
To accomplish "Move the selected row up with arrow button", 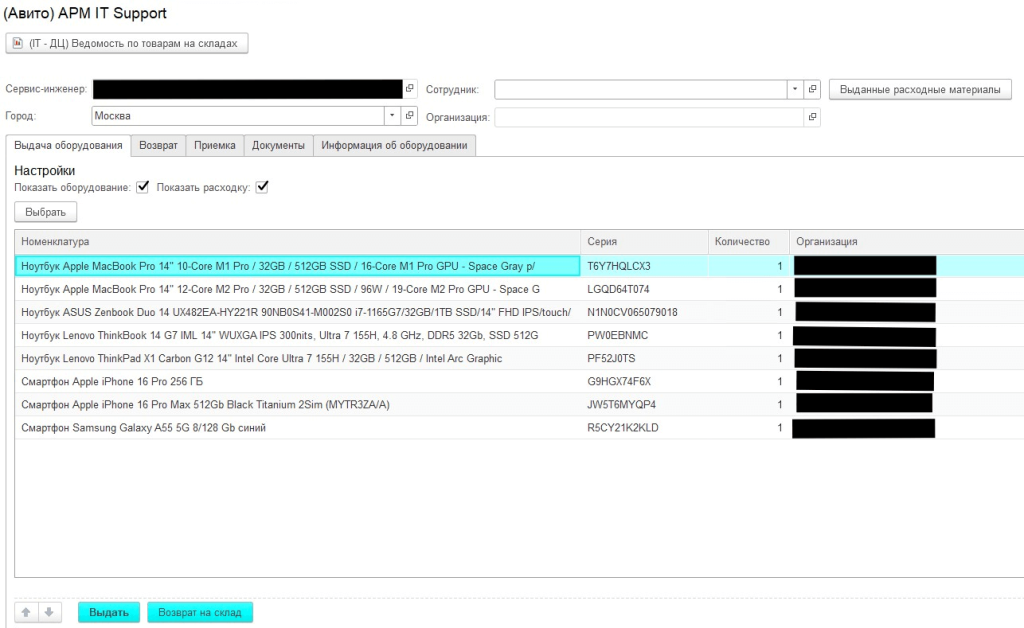I will point(27,612).
